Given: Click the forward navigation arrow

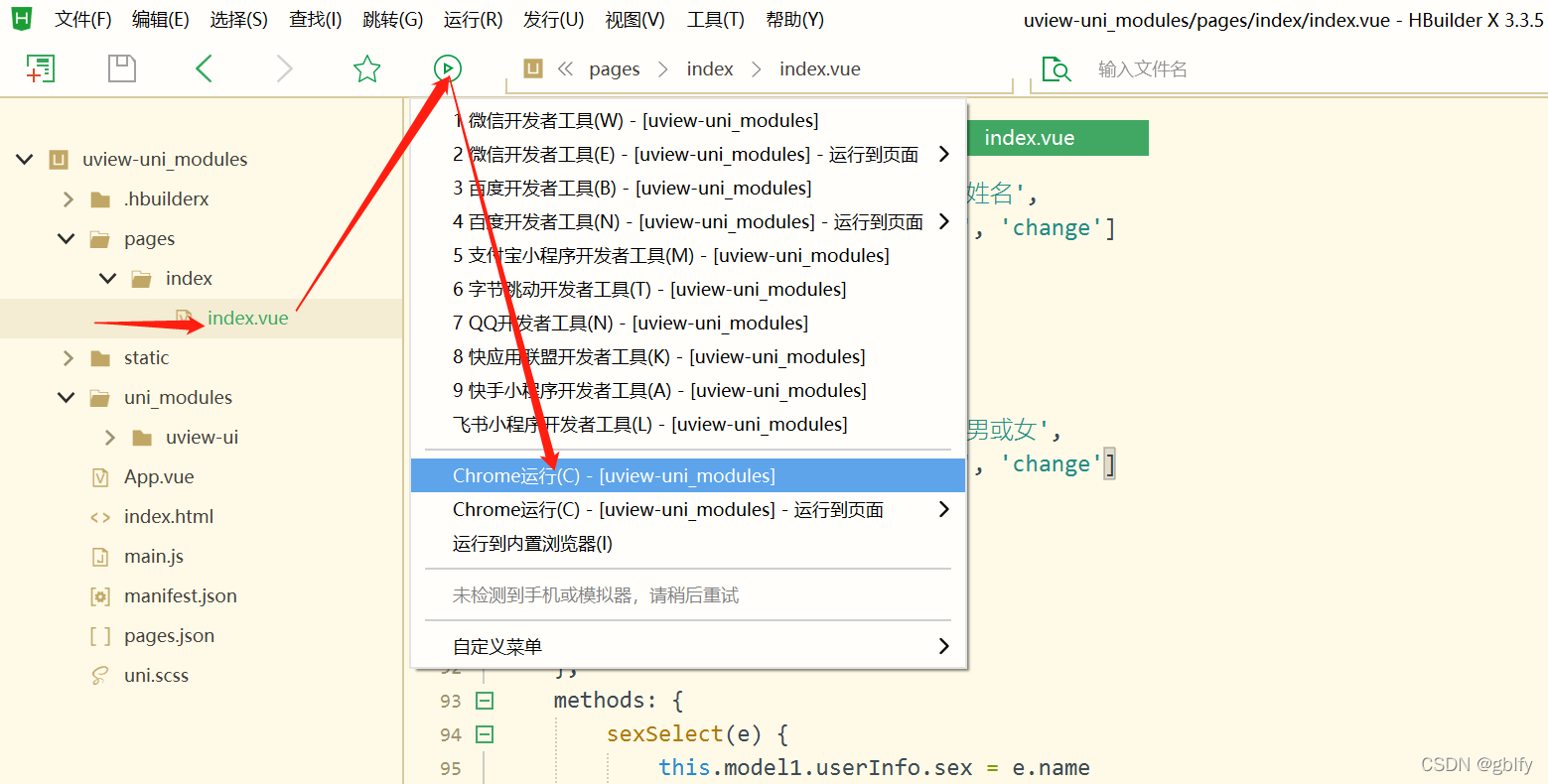Looking at the screenshot, I should click(284, 67).
